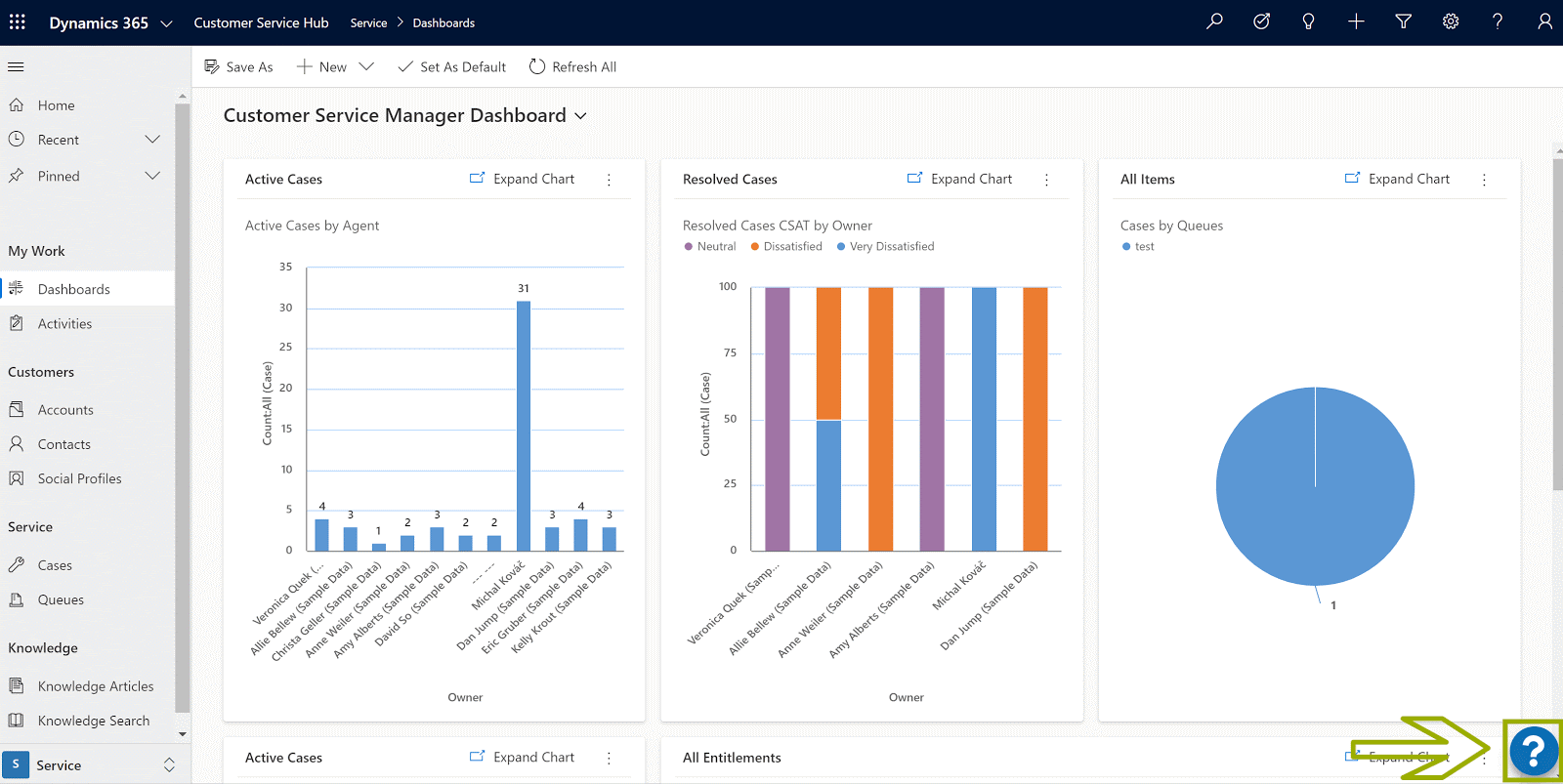Click the Contacts person icon
This screenshot has width=1563, height=784.
(17, 444)
